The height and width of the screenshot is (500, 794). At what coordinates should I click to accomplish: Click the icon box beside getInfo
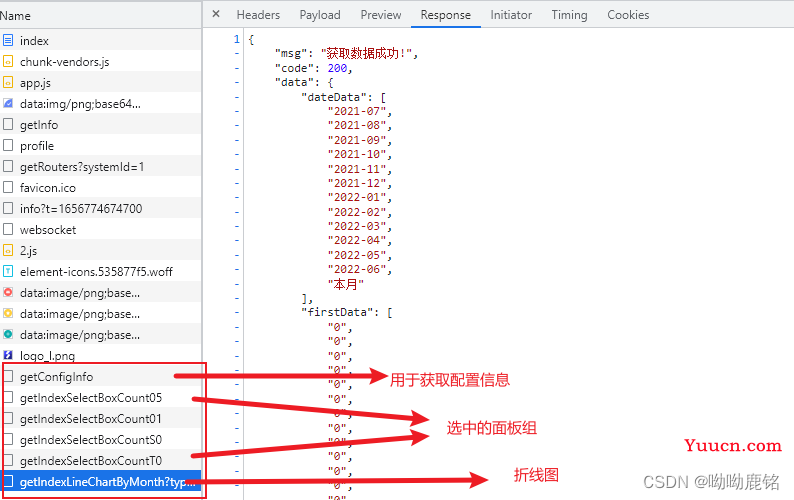(x=8, y=124)
